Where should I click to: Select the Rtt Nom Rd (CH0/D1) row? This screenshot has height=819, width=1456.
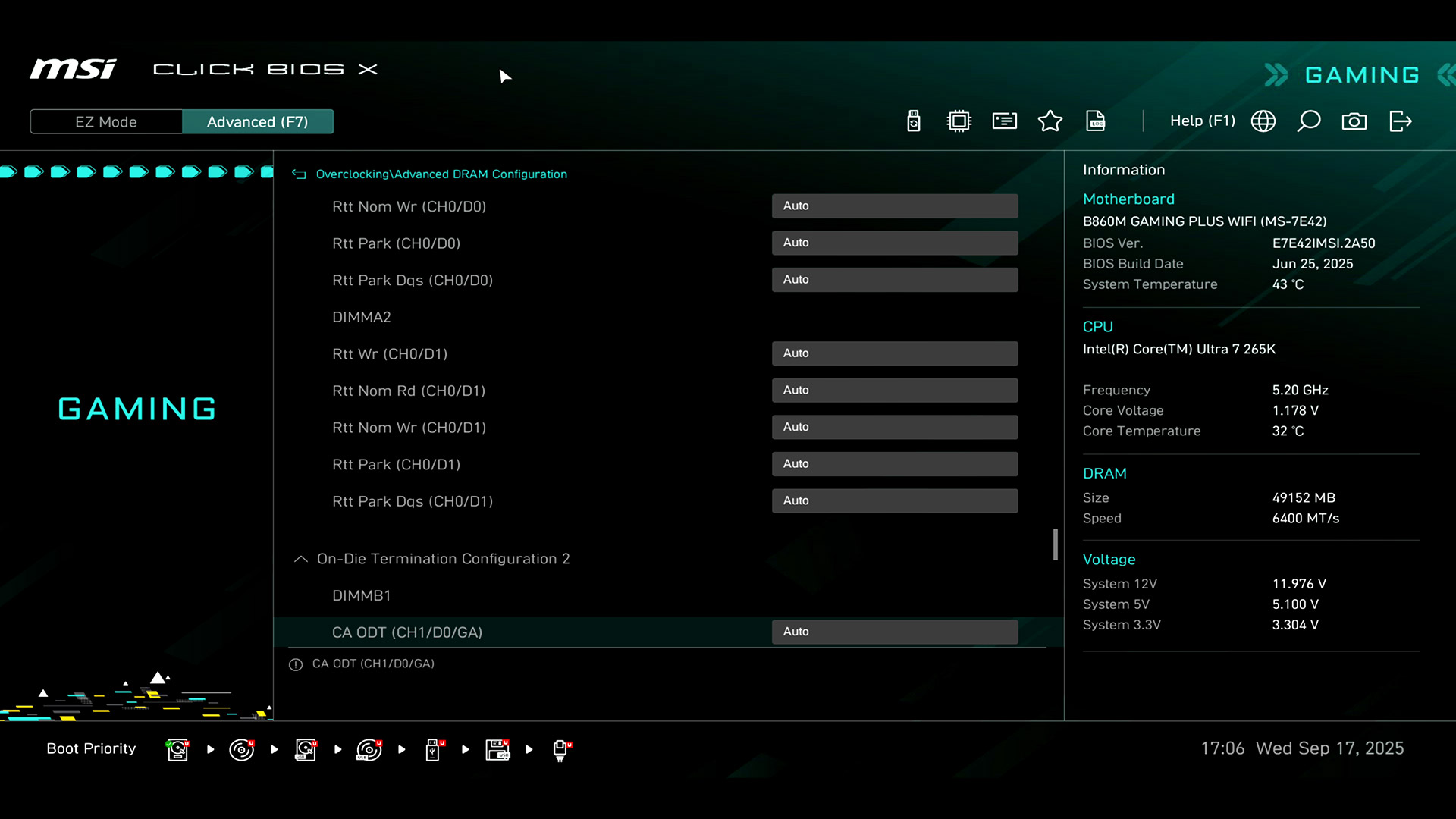(x=409, y=391)
